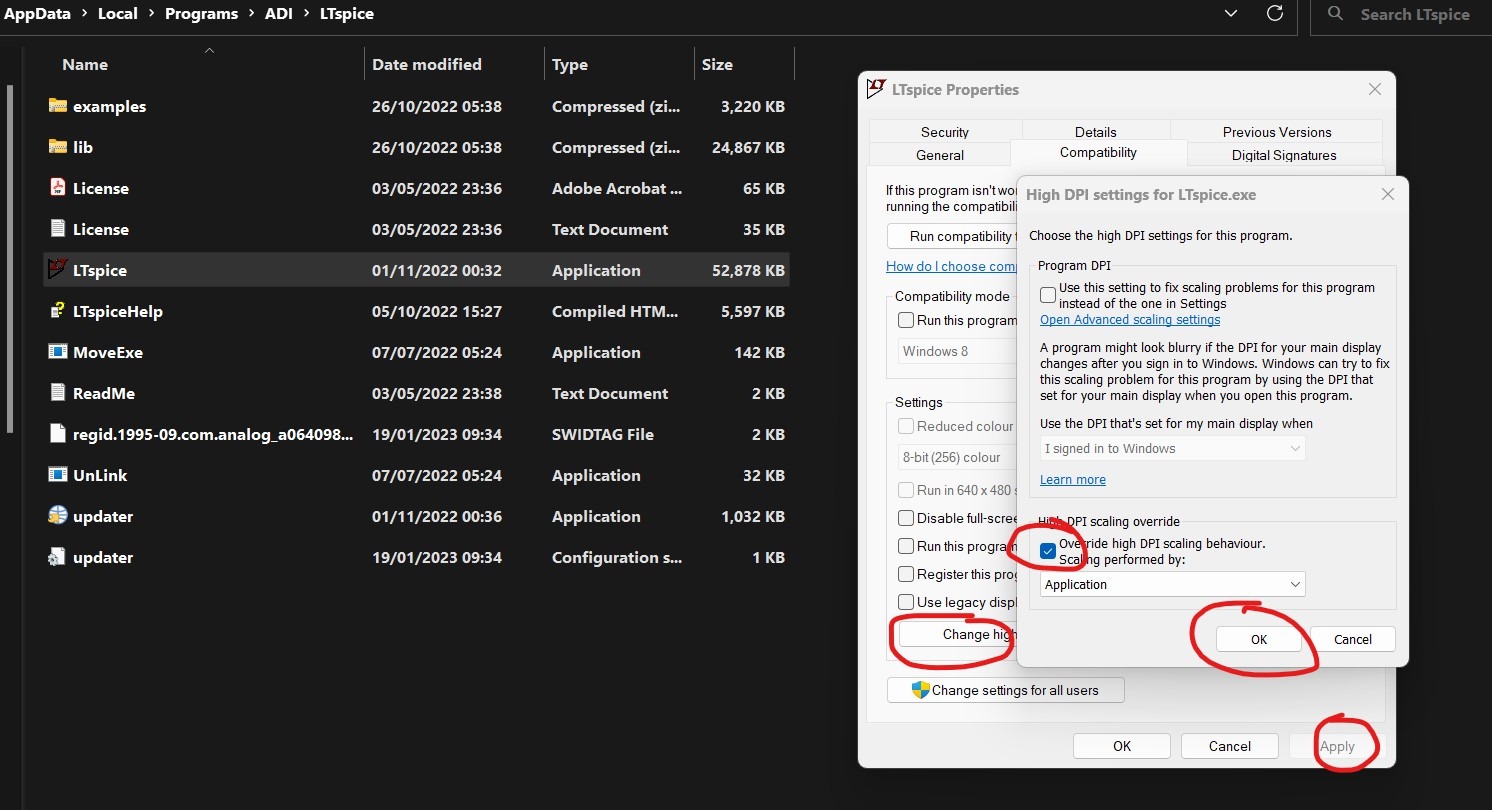Open the Windows 8 compatibility dropdown

pyautogui.click(x=956, y=351)
